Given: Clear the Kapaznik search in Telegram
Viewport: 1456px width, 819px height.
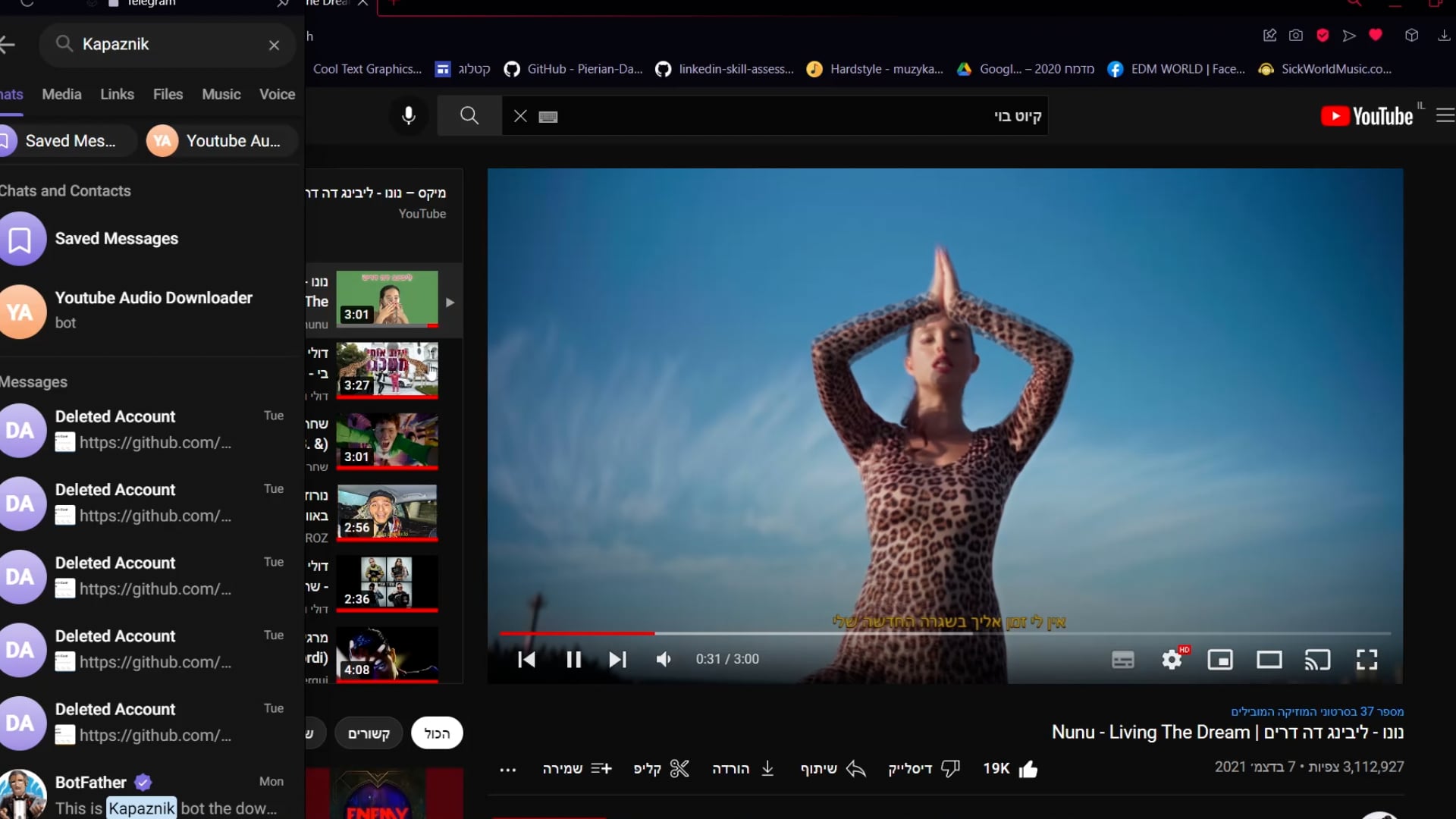Looking at the screenshot, I should (274, 45).
